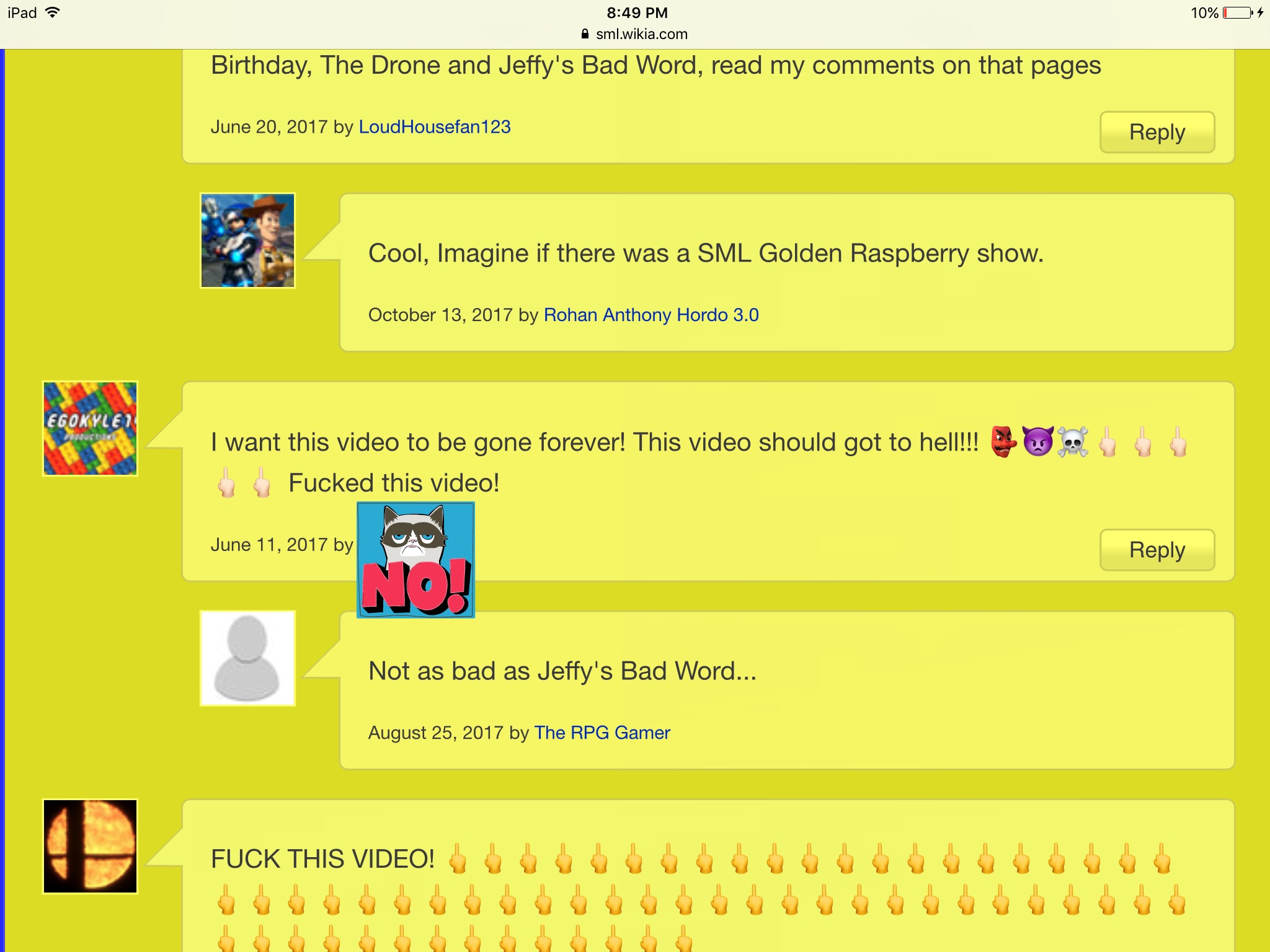1270x952 pixels.
Task: Tap the 'FUCK THIS VIDEO!' comment text
Action: [x=322, y=859]
